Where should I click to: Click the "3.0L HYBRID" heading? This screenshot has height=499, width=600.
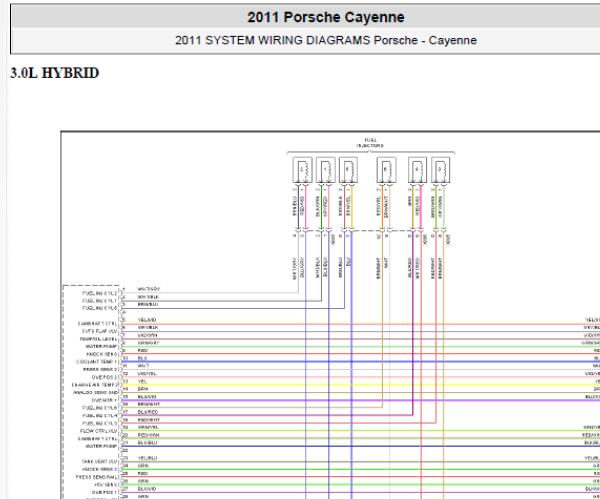[x=55, y=73]
